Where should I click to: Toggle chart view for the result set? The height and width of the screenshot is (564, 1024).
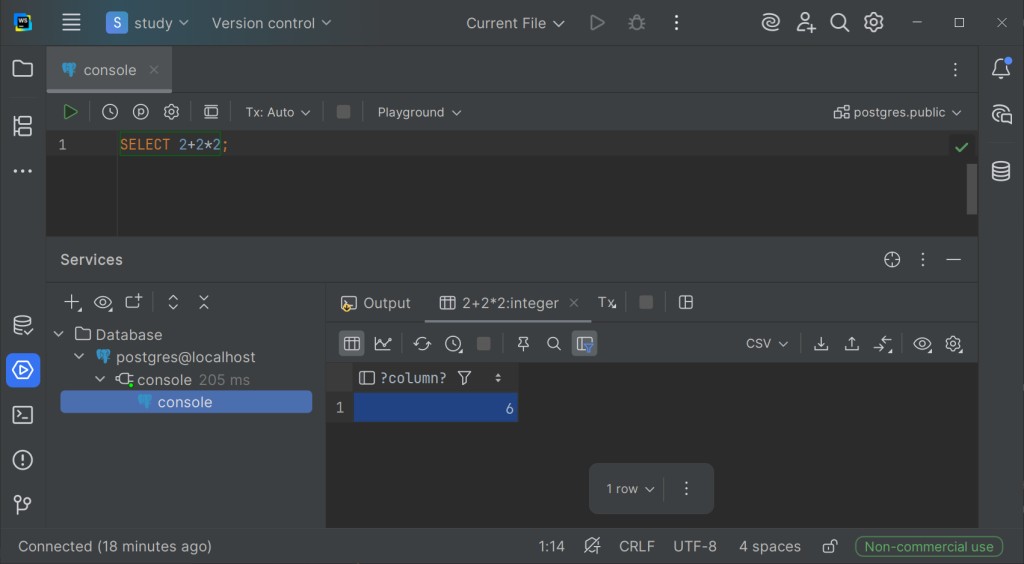tap(383, 344)
